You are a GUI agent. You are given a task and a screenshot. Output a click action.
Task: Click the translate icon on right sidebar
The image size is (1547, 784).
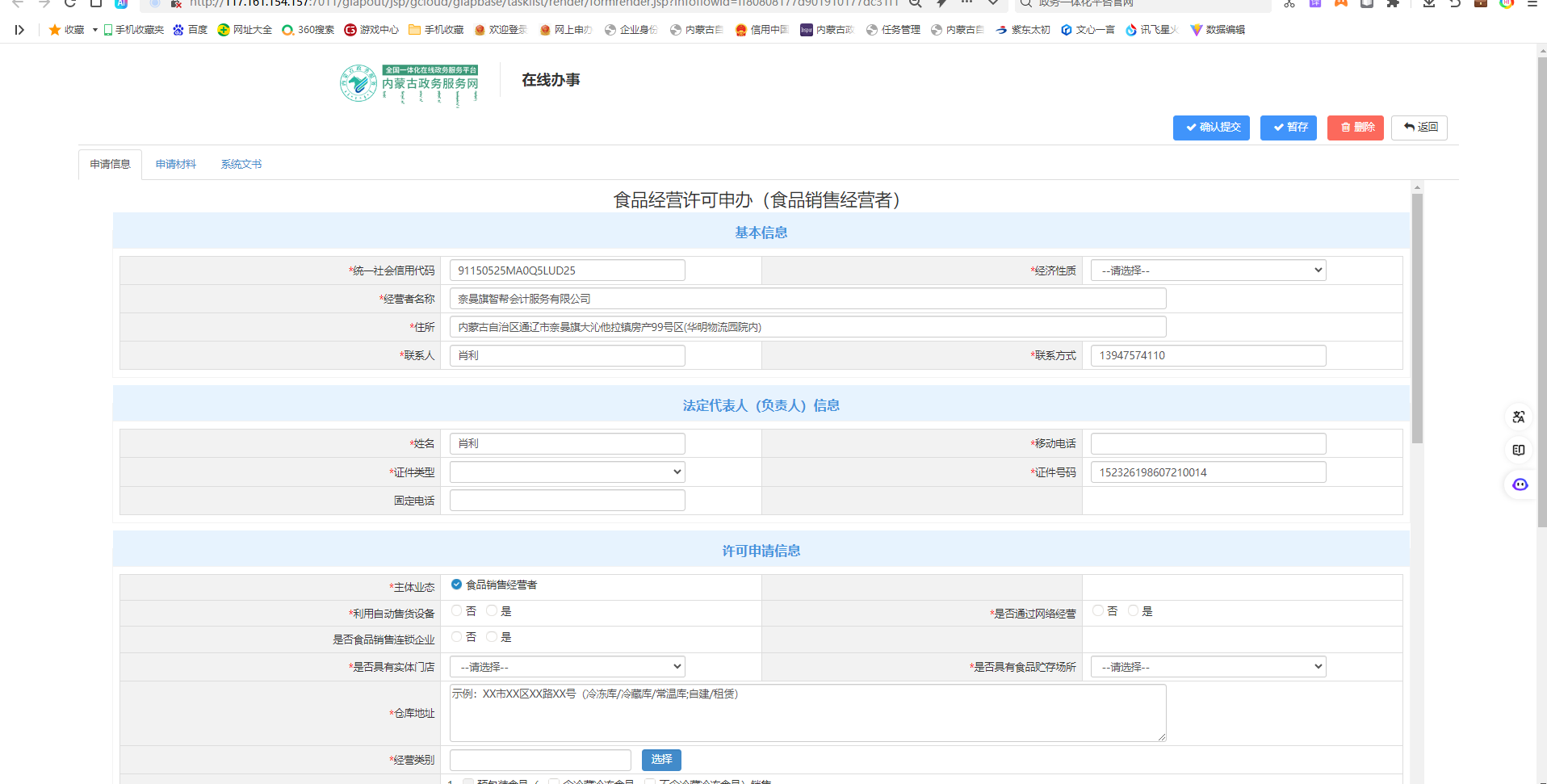(x=1519, y=417)
